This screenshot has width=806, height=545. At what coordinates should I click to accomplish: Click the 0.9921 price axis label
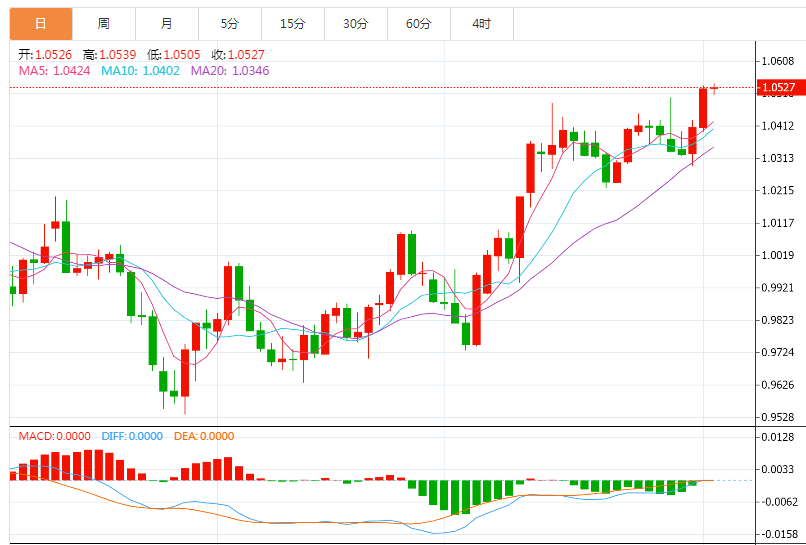click(x=778, y=288)
